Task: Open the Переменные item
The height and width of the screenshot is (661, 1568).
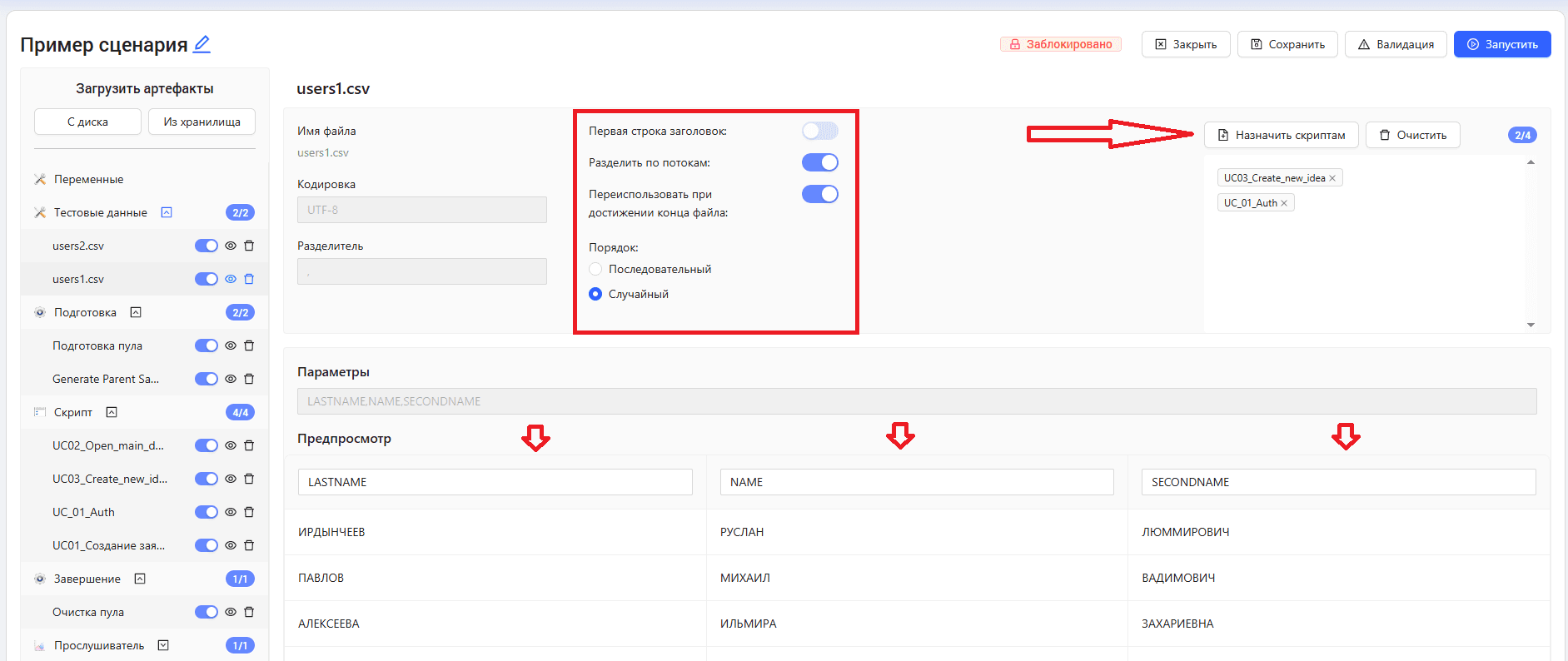Action: pos(88,179)
